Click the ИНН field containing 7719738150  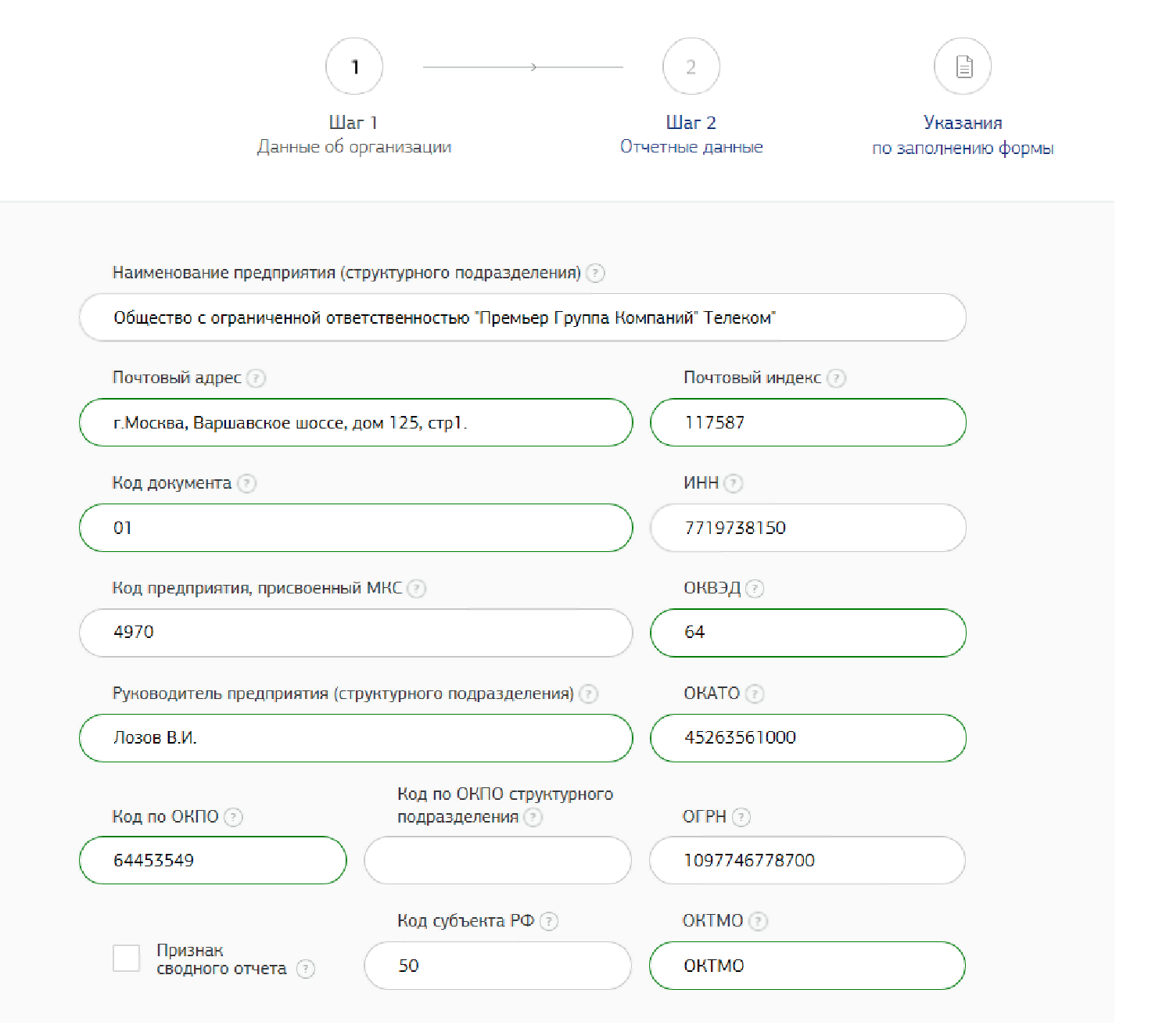click(x=808, y=528)
